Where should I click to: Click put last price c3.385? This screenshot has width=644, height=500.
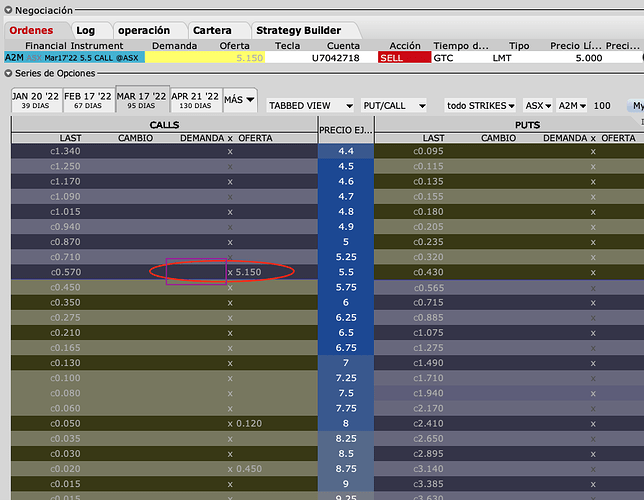coord(428,484)
